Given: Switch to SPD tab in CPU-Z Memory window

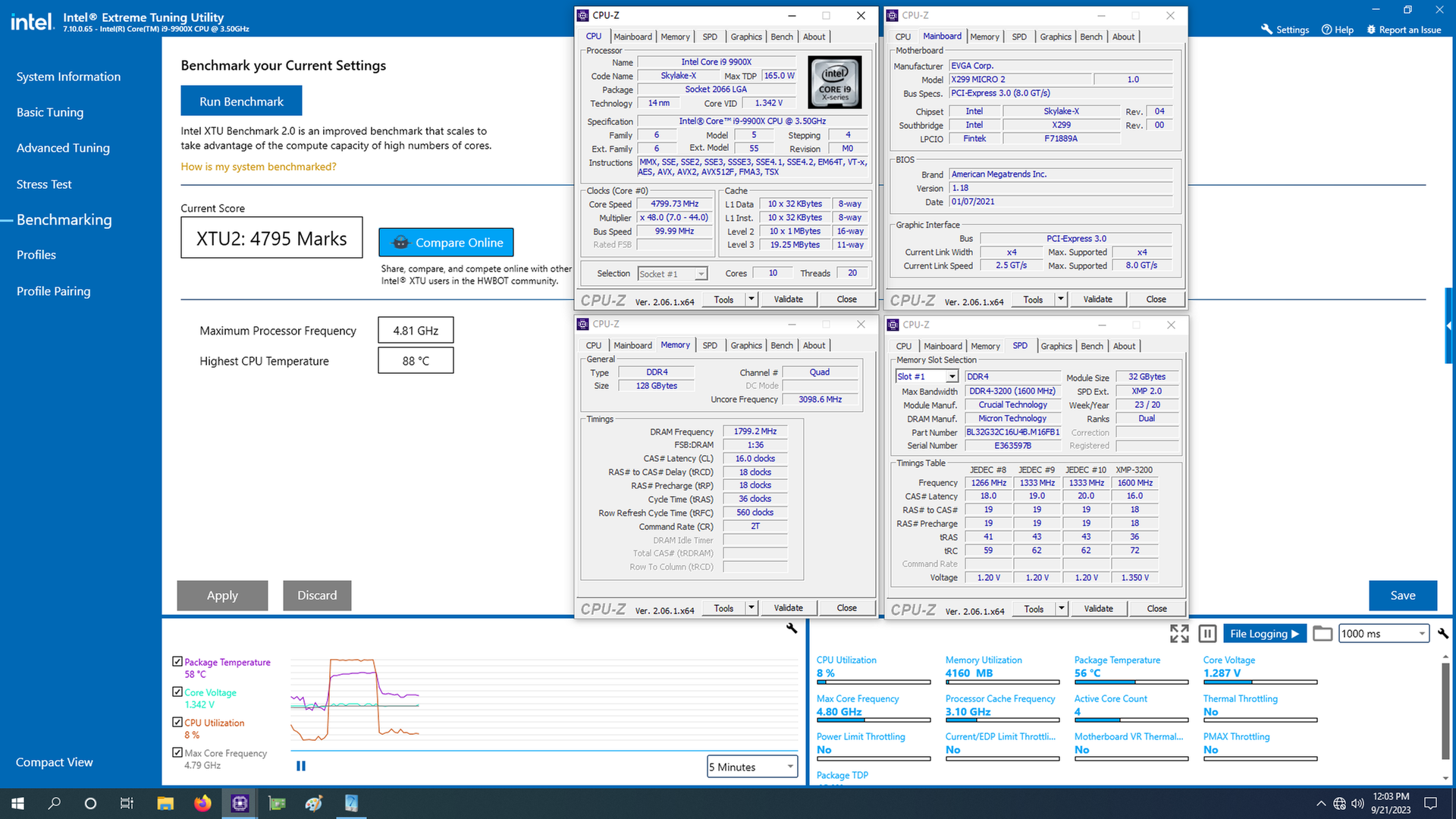Looking at the screenshot, I should [x=710, y=345].
